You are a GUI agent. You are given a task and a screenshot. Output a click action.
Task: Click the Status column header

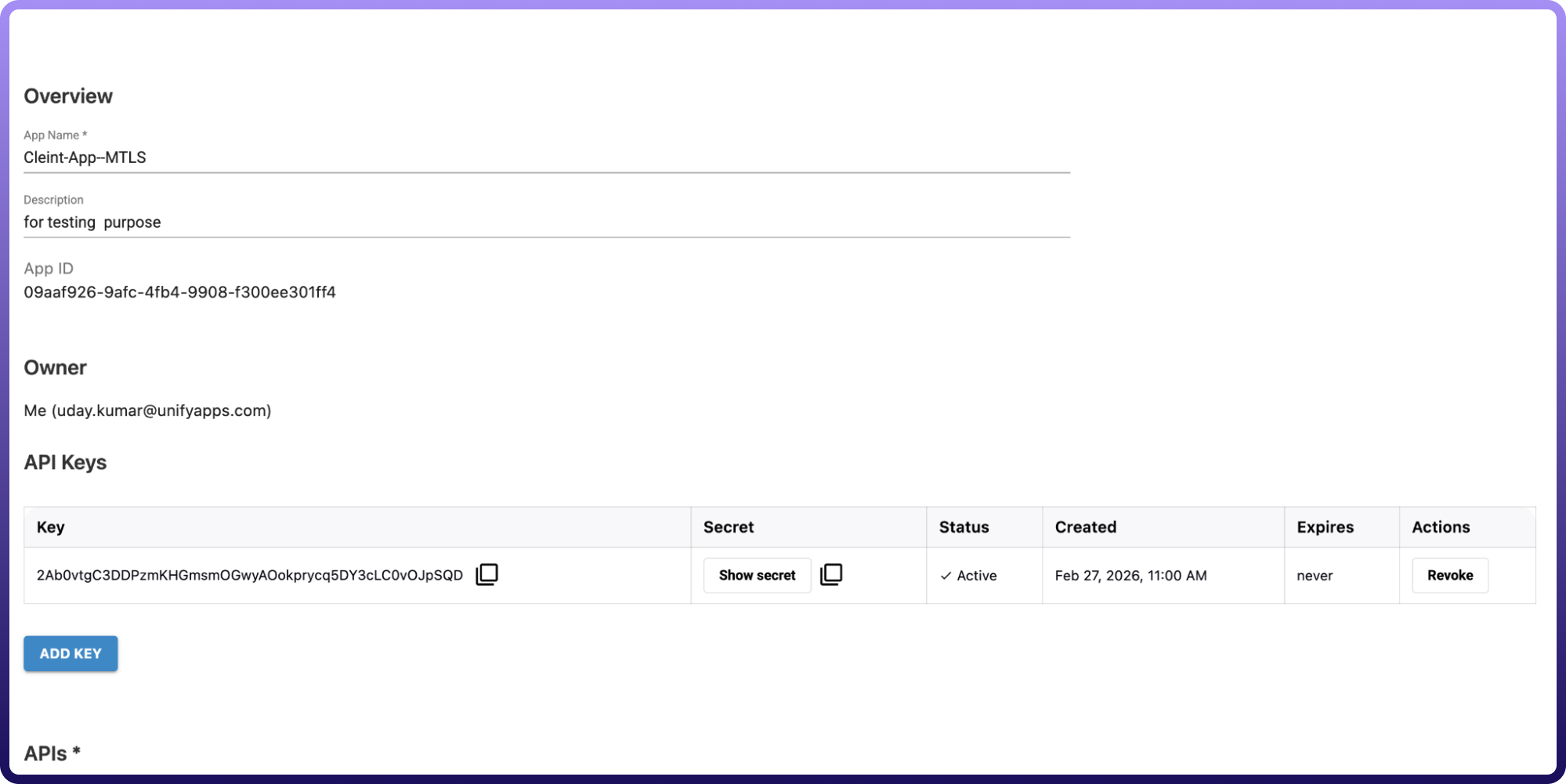coord(964,527)
